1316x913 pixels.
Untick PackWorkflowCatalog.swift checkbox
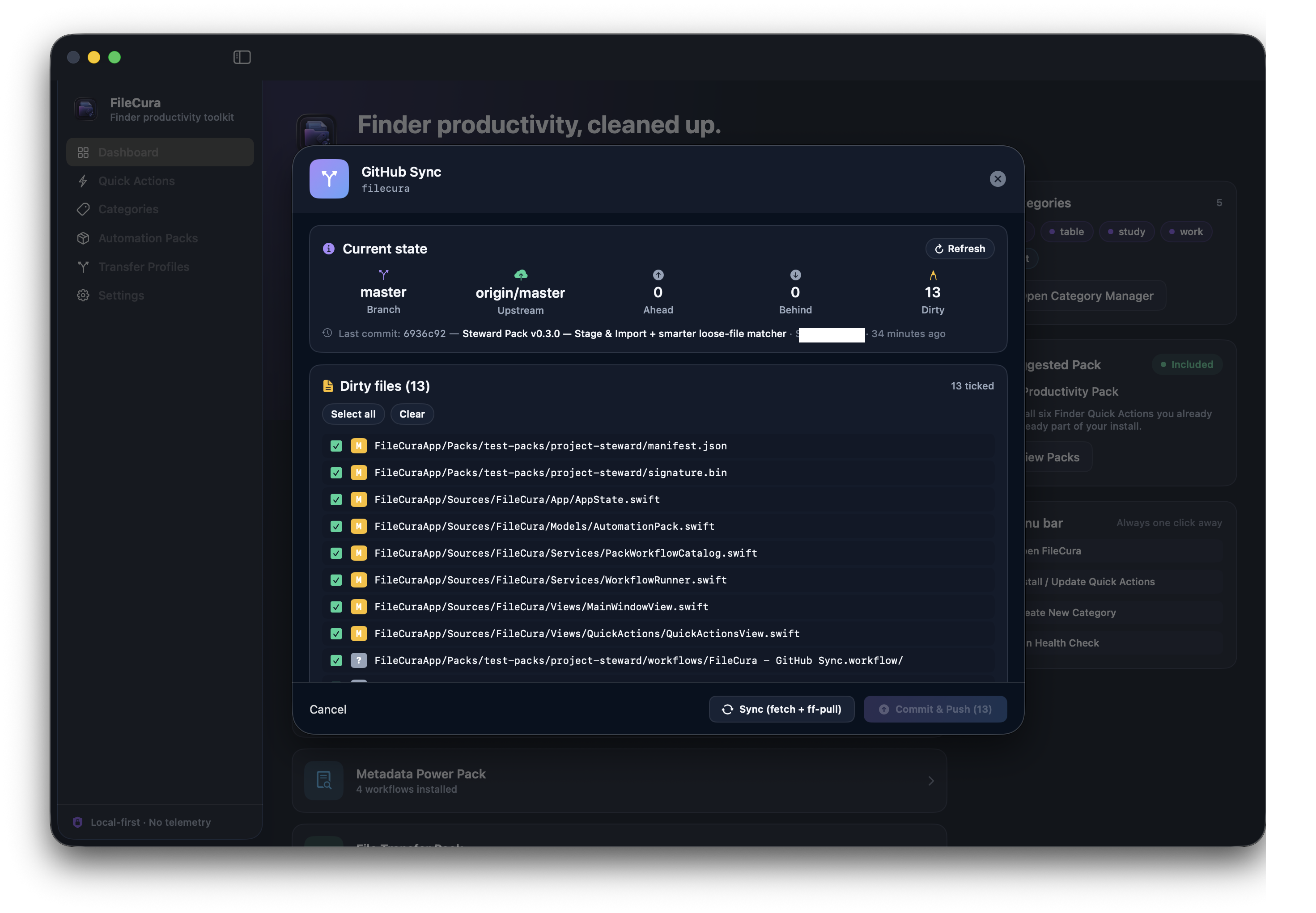pyautogui.click(x=336, y=553)
